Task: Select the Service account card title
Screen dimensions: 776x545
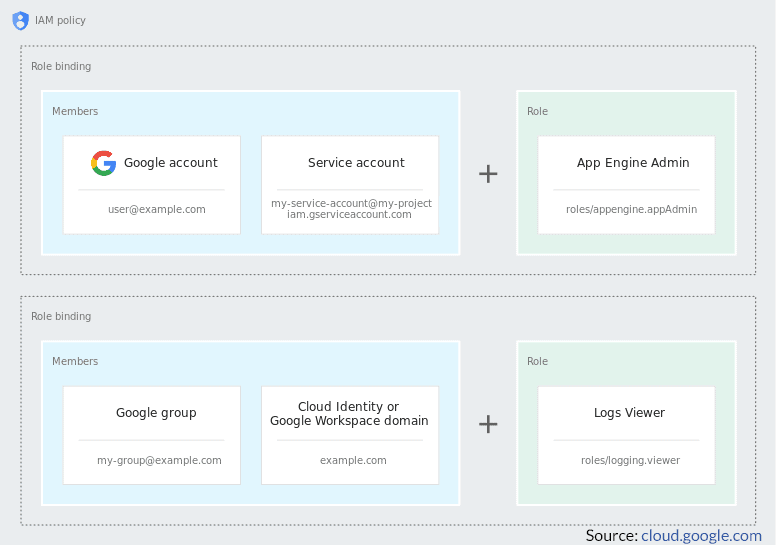Action: tap(356, 163)
